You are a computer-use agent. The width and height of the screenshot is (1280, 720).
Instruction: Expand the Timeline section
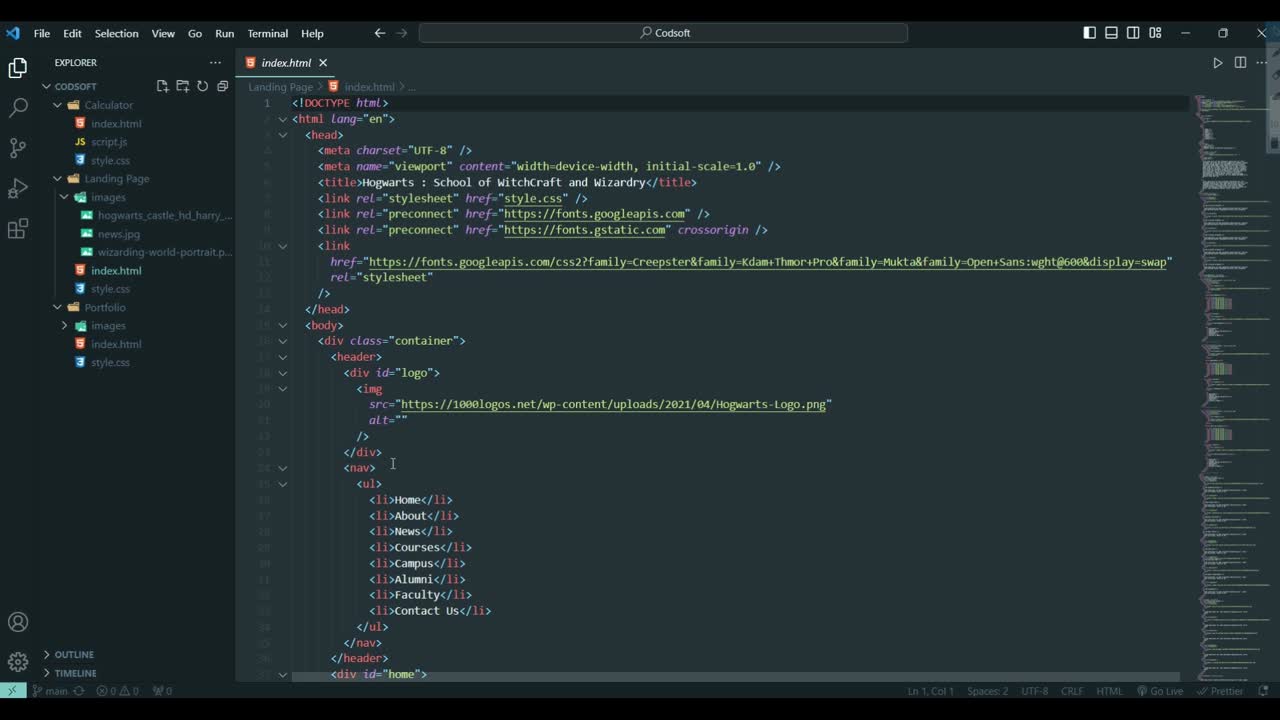[x=46, y=673]
